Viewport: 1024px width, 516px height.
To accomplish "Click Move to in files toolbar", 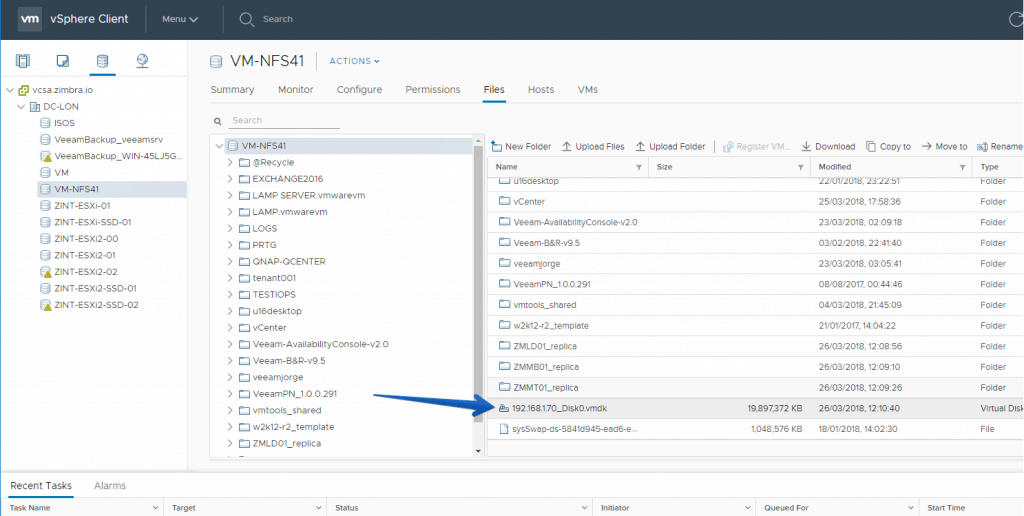I will click(x=944, y=147).
